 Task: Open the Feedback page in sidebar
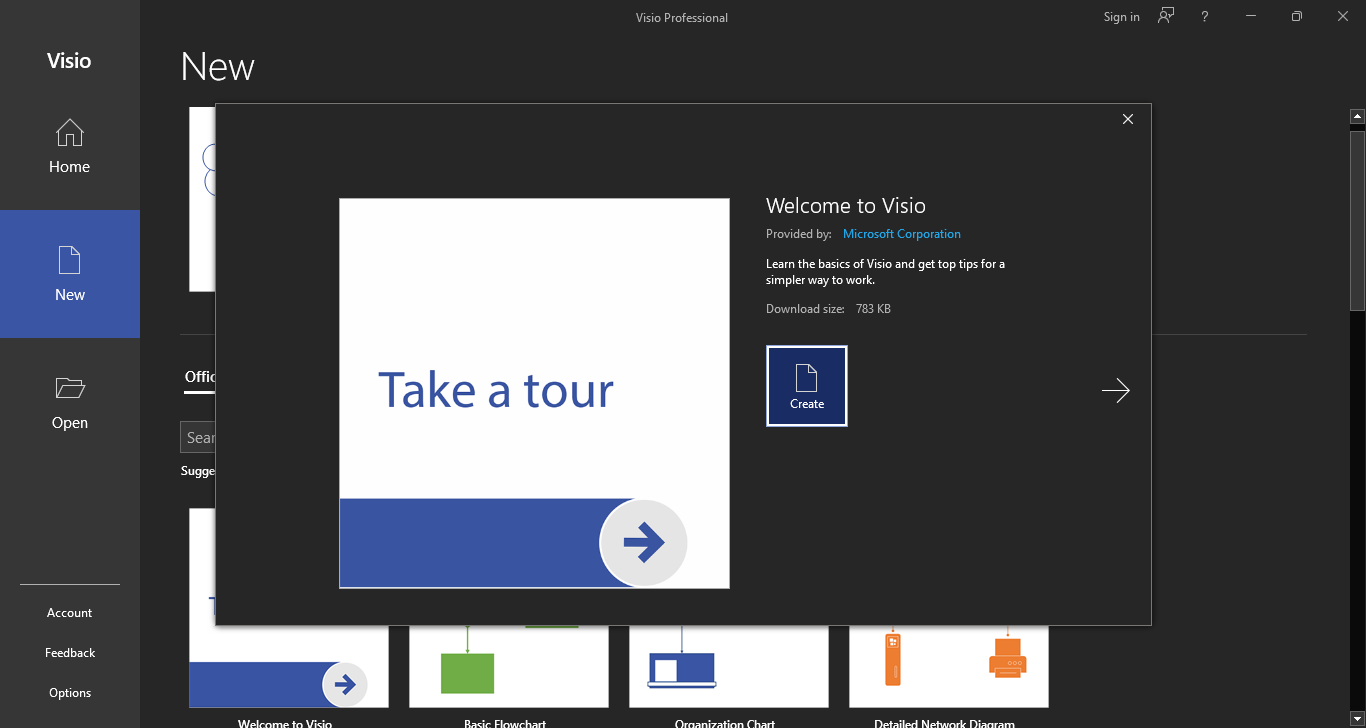pyautogui.click(x=70, y=653)
